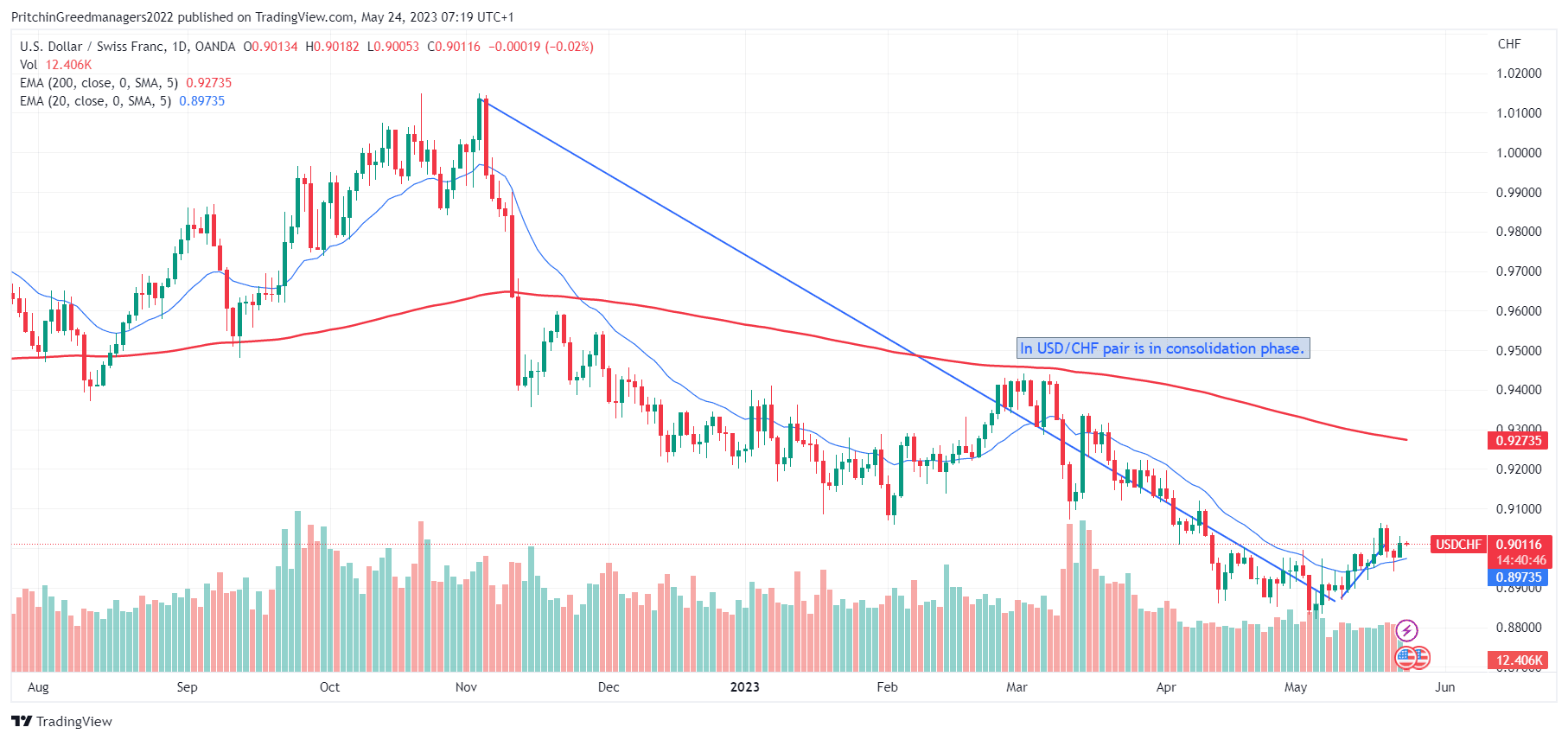Click the 2023 label on the time axis
Screen dimensions: 1568x740
745,687
